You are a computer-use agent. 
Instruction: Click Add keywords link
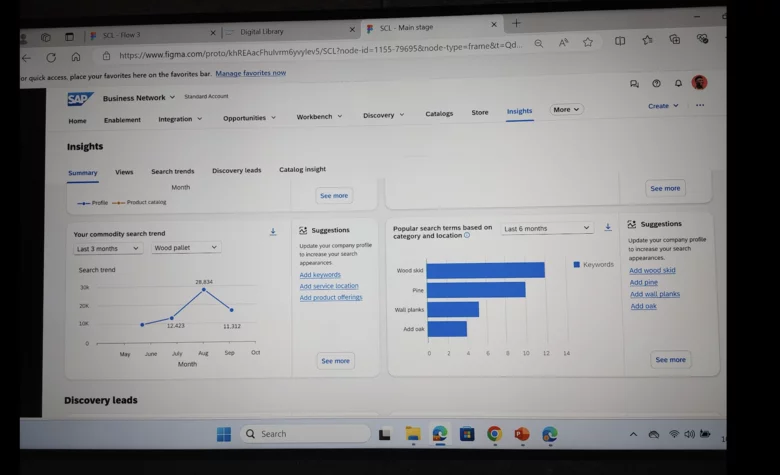(x=320, y=275)
